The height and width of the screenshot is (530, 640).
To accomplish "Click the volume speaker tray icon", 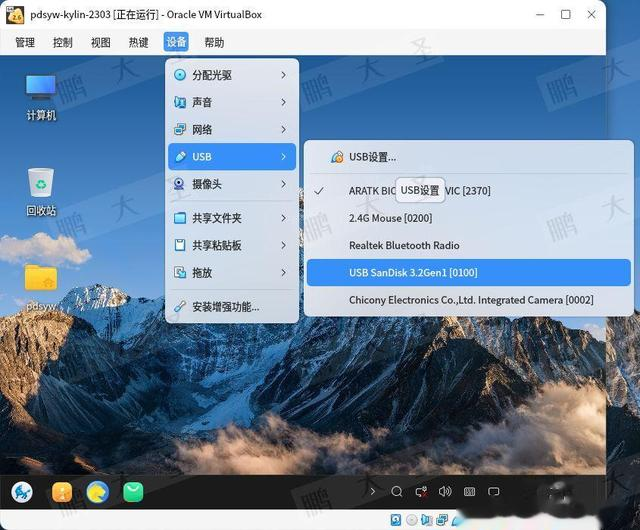I will pos(445,491).
